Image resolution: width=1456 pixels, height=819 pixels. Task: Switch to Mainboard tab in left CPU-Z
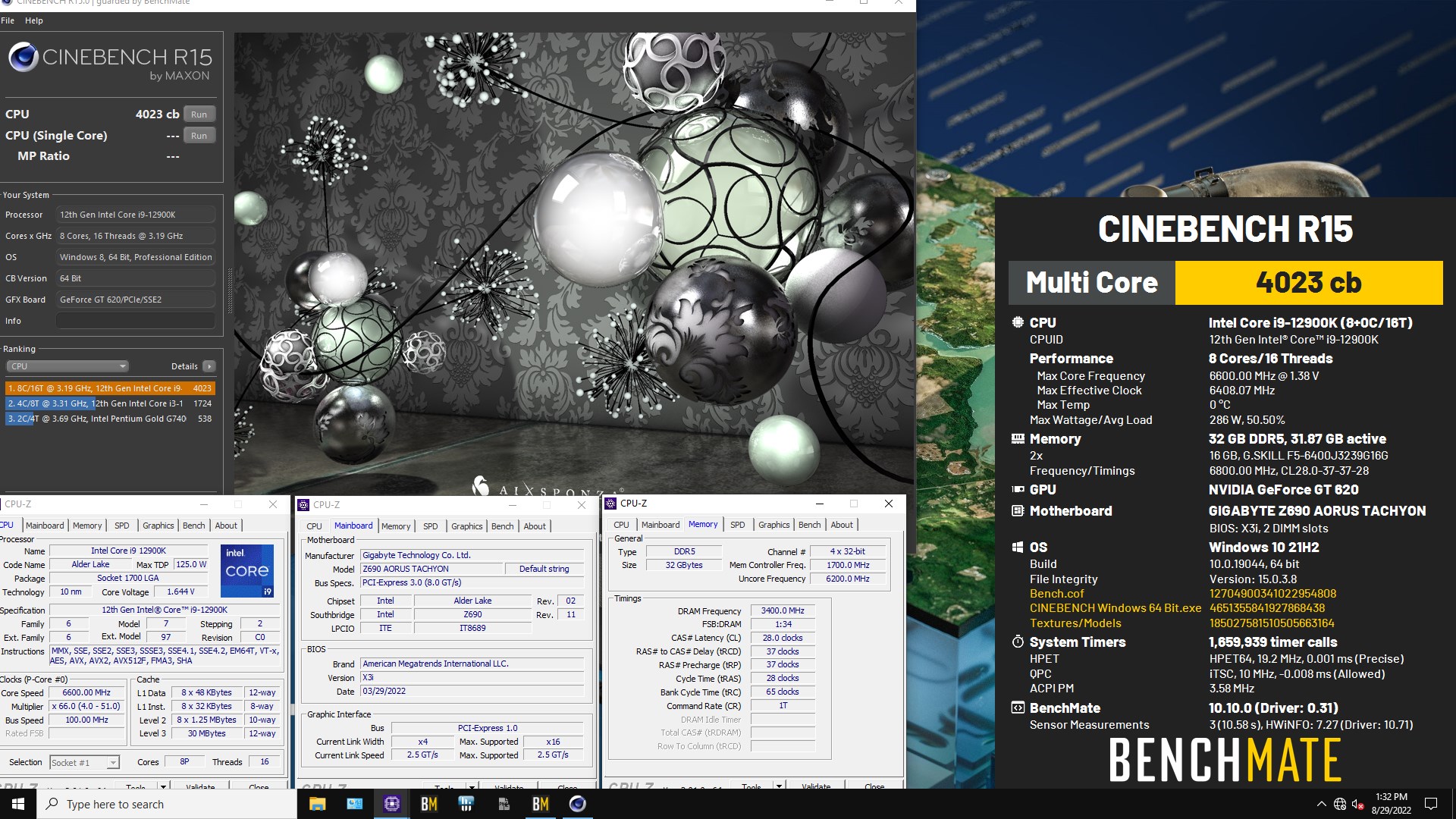(45, 526)
